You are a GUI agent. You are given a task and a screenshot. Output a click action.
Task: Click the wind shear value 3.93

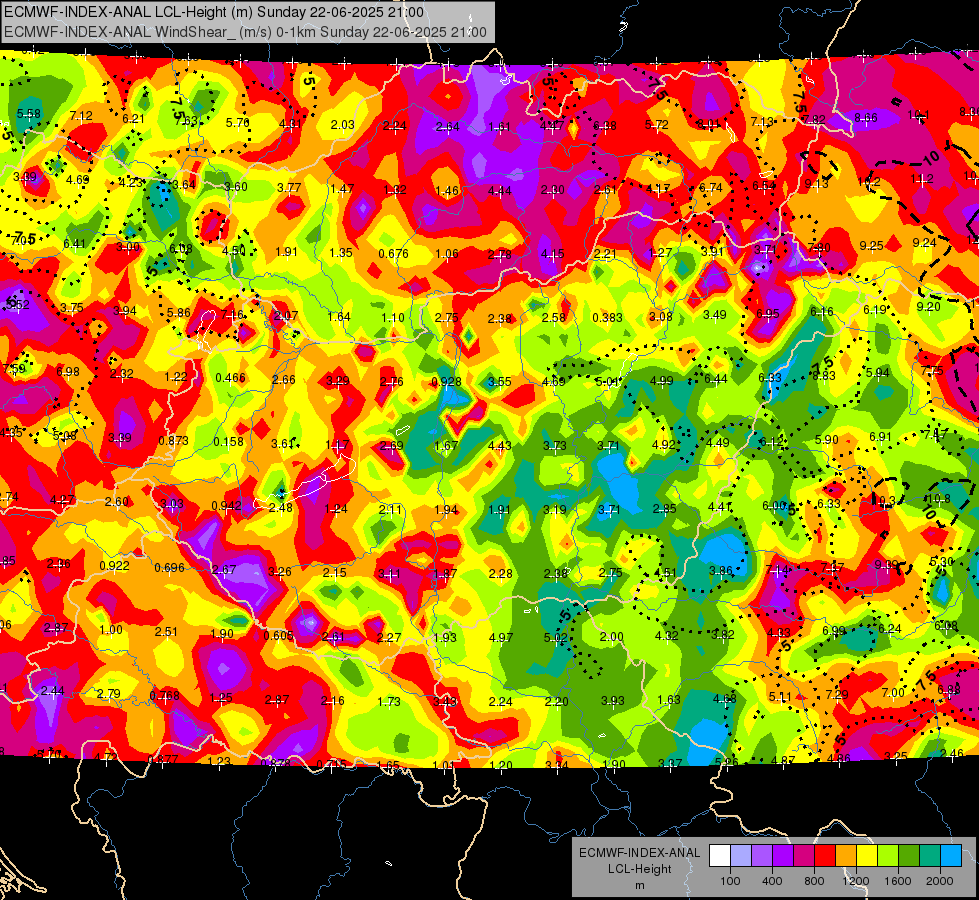tap(612, 701)
